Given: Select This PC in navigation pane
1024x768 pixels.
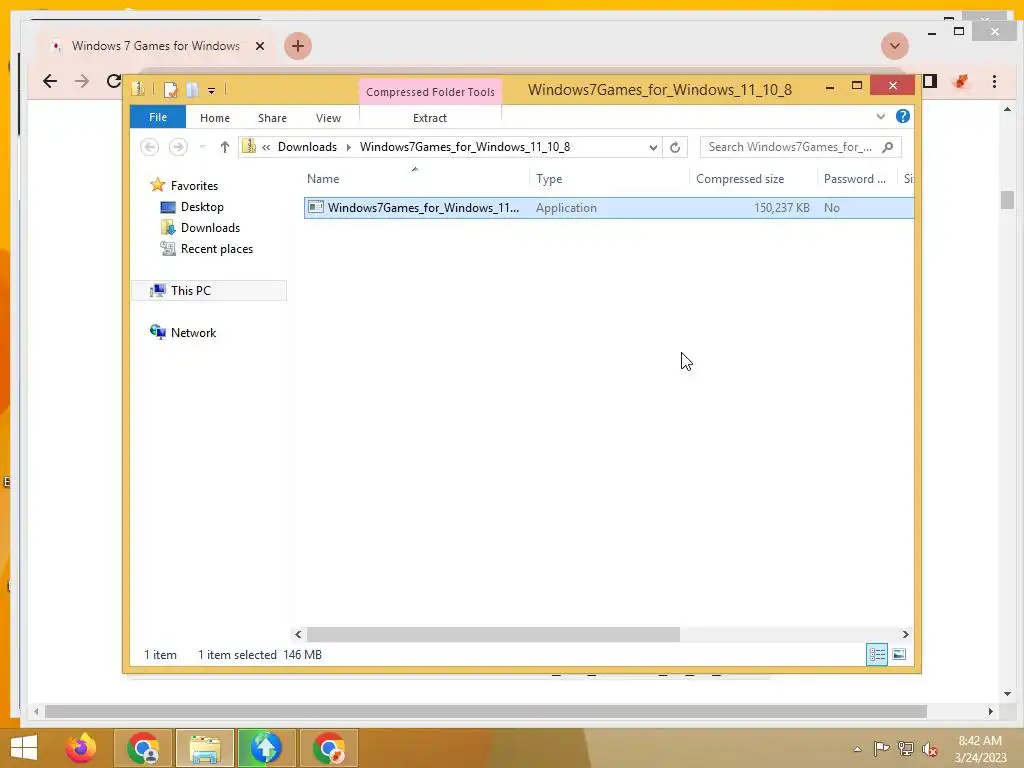Looking at the screenshot, I should click(209, 291).
